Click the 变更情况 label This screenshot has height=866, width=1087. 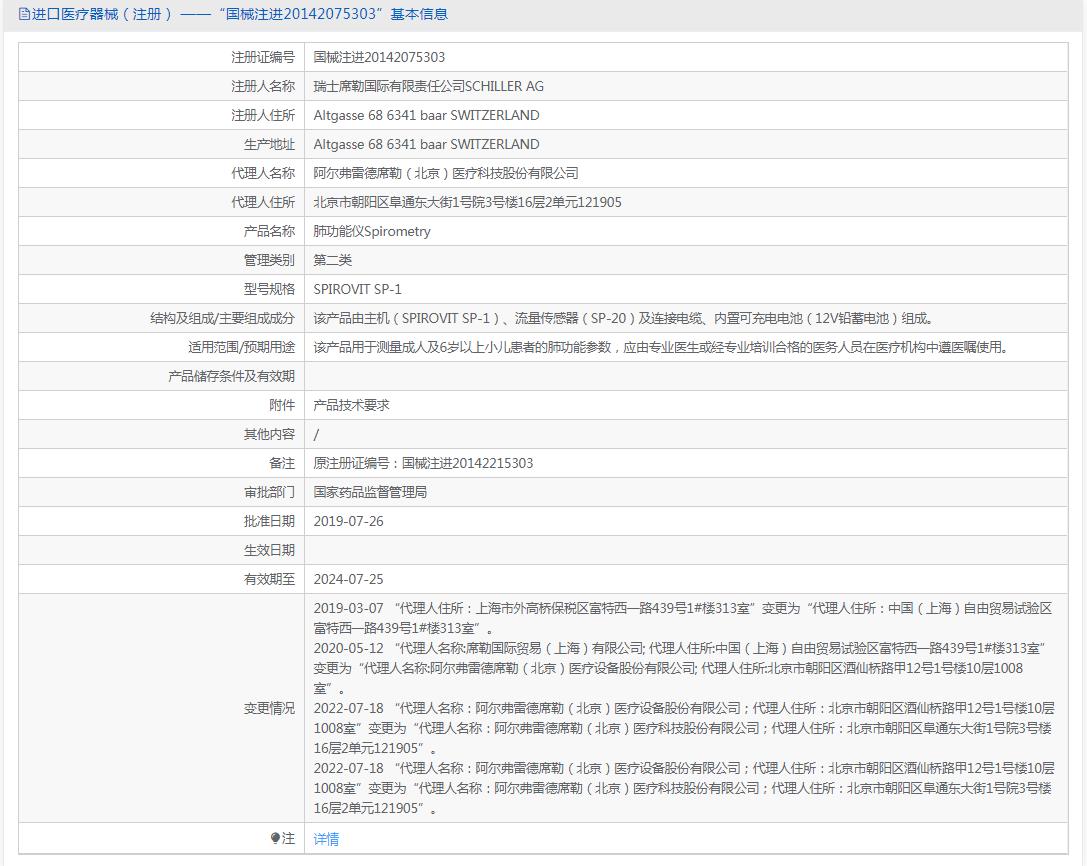(269, 709)
